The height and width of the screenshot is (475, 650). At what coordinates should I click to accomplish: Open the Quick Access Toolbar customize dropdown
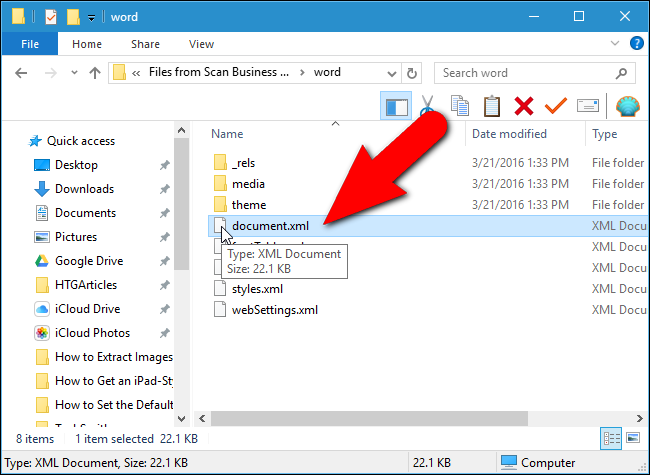tap(91, 17)
